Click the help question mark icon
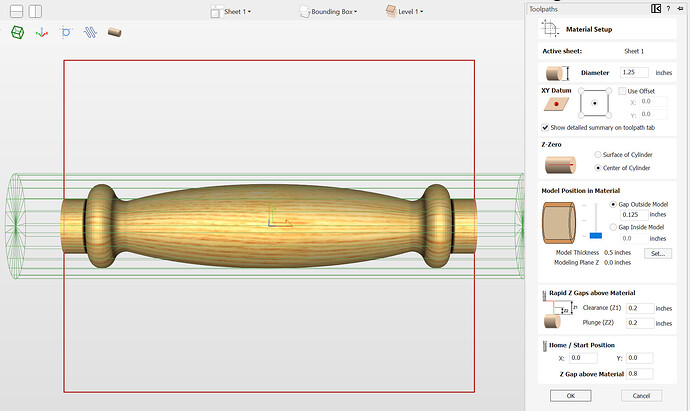The width and height of the screenshot is (690, 411). 668,8
